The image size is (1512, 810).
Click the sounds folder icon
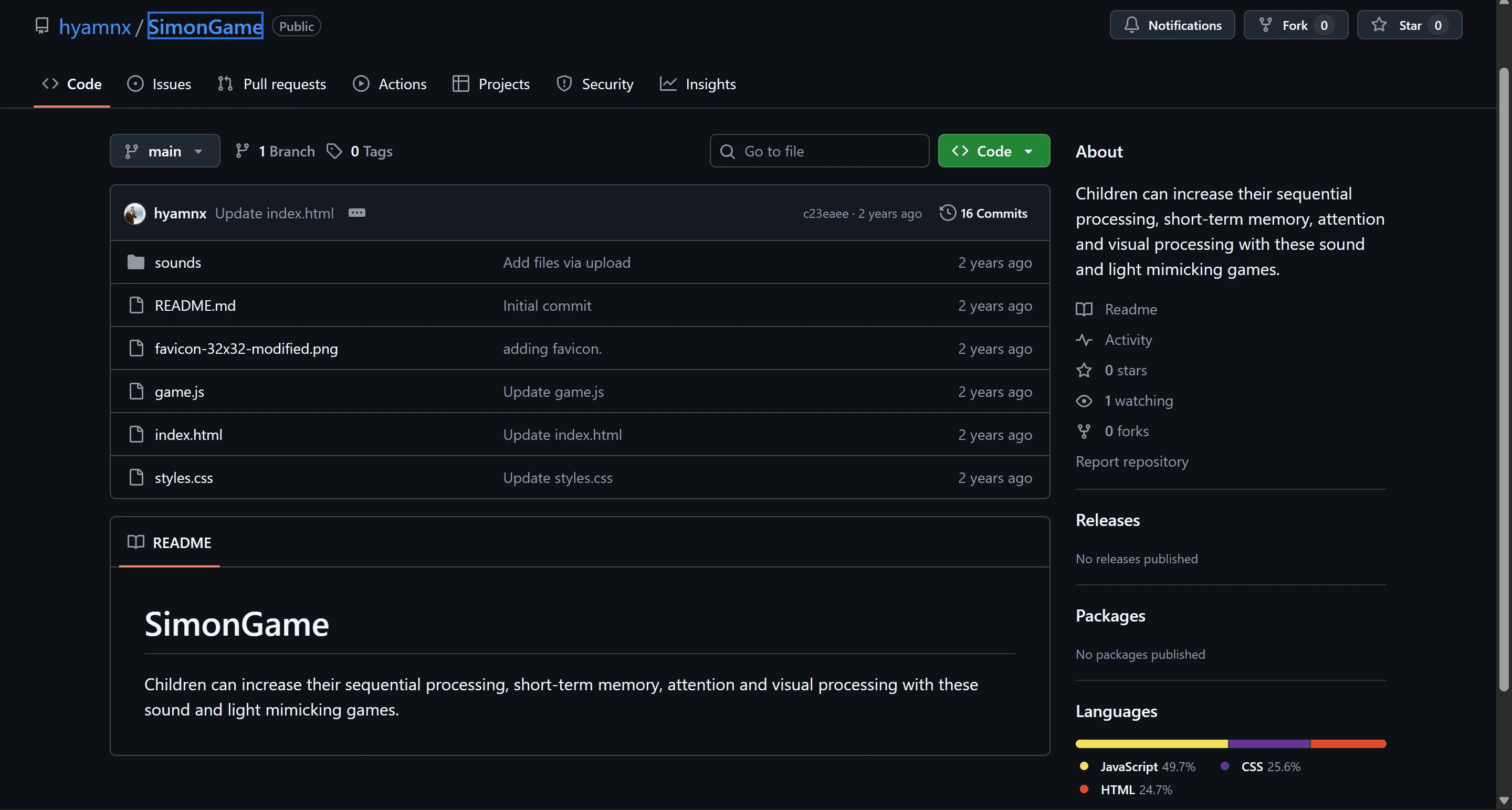pyautogui.click(x=135, y=262)
